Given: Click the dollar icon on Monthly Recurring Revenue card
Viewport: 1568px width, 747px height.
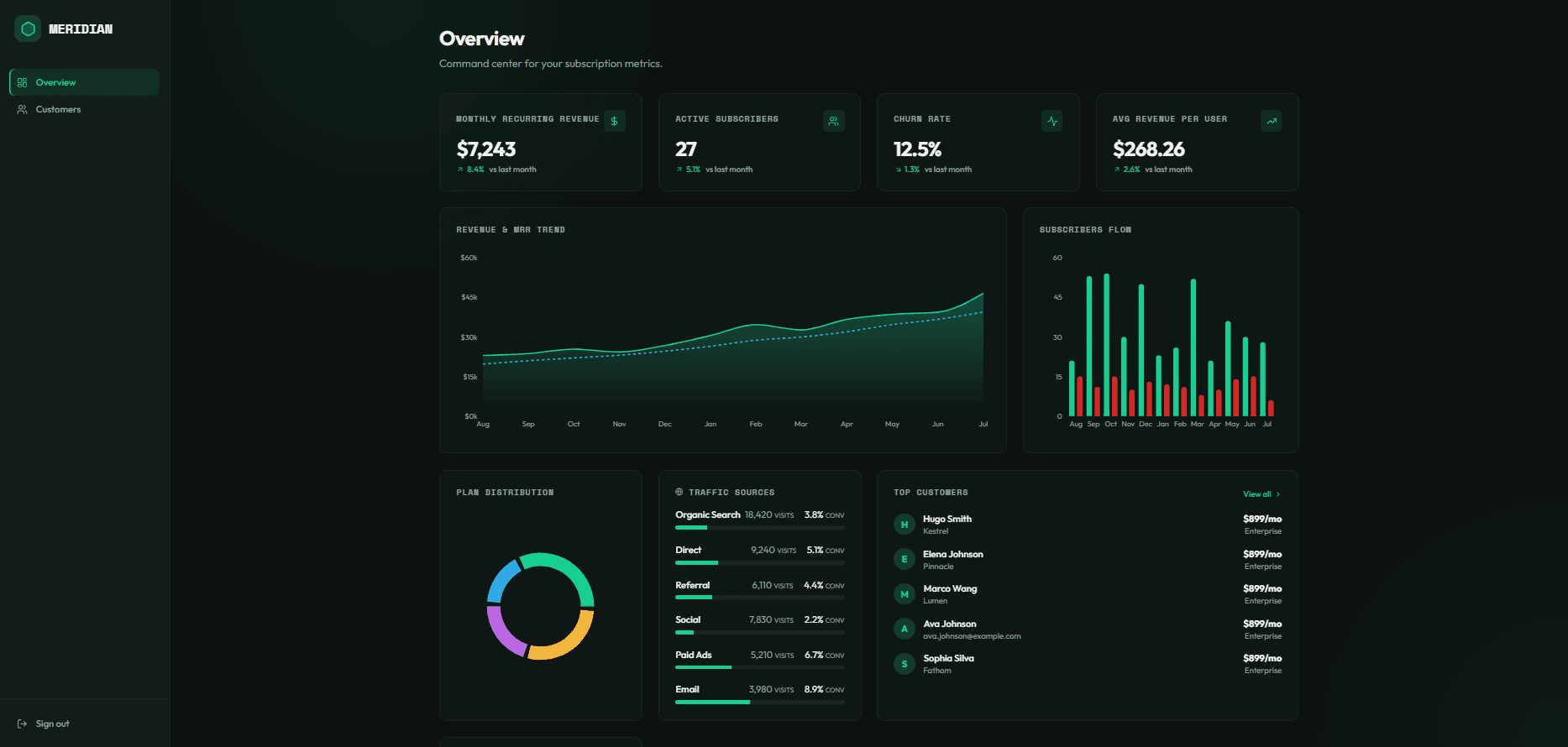Looking at the screenshot, I should (x=615, y=121).
